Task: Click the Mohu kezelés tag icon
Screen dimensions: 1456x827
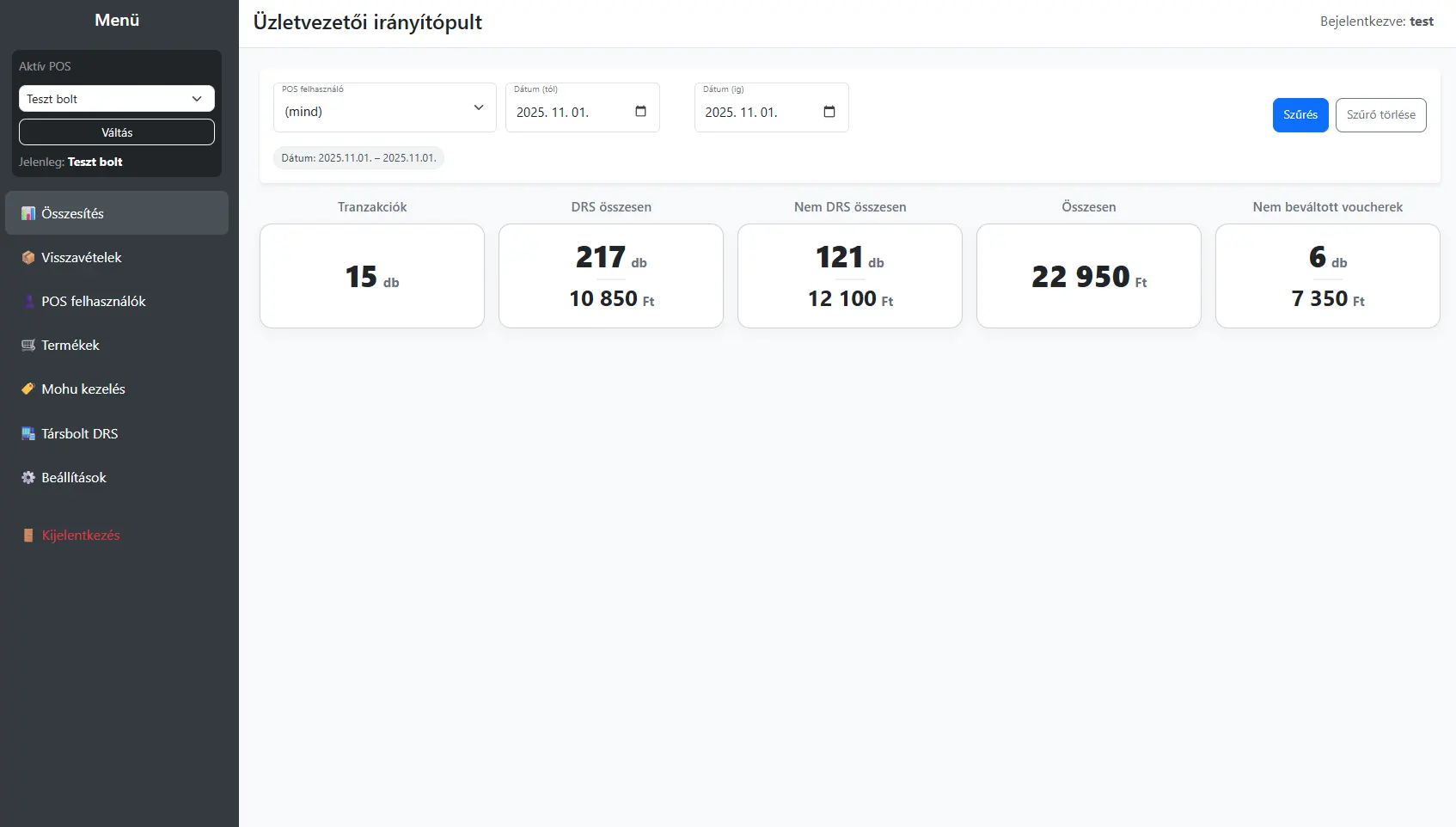Action: (28, 389)
